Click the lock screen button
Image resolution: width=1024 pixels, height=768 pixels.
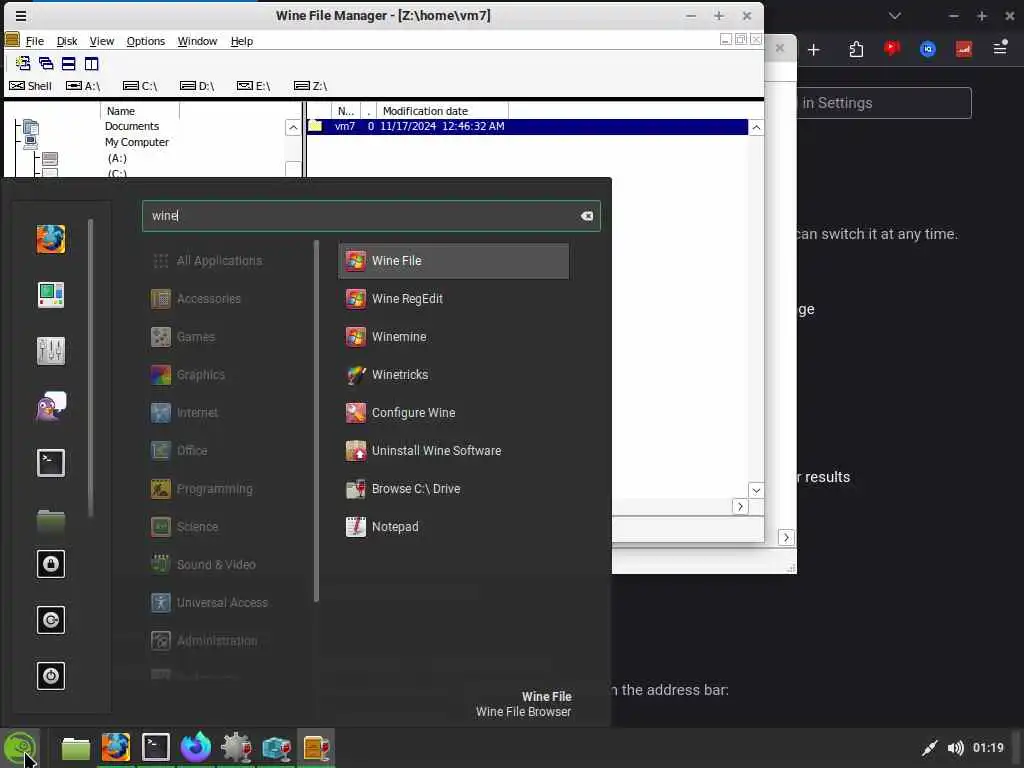click(51, 564)
